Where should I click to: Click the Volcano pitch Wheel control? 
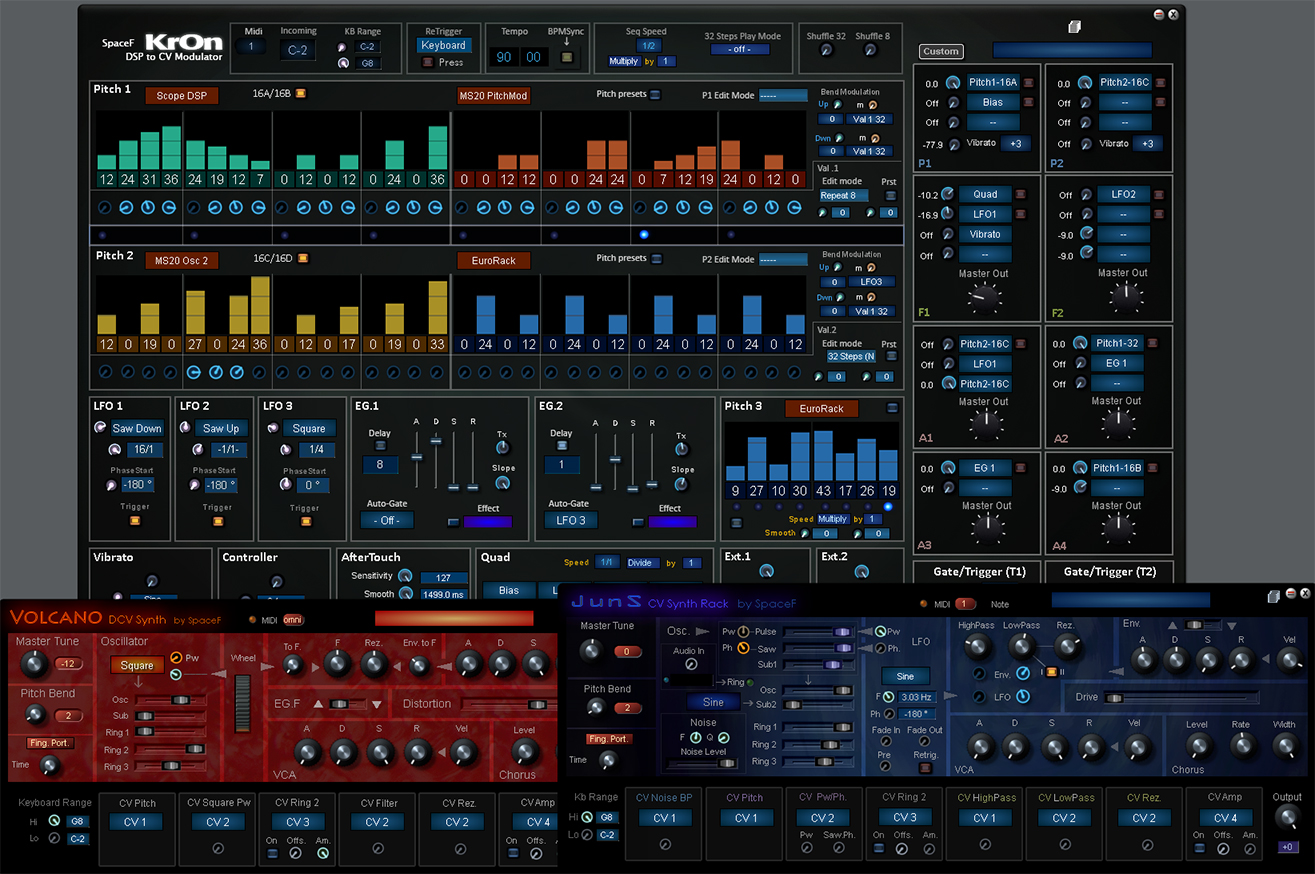pyautogui.click(x=242, y=706)
